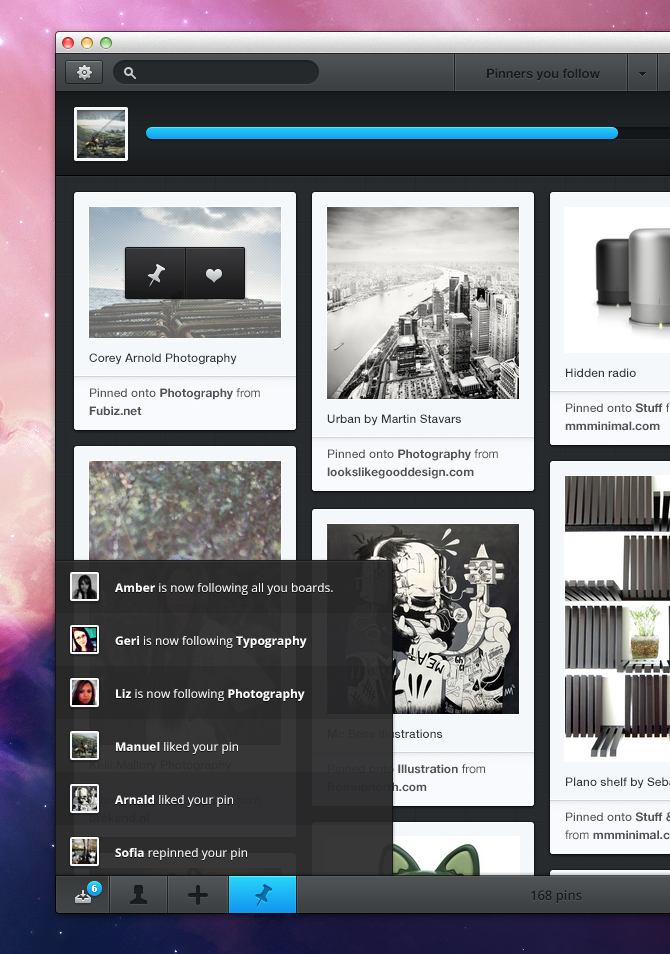Click Liz's avatar in notifications
Viewport: 670px width, 954px height.
(x=85, y=693)
